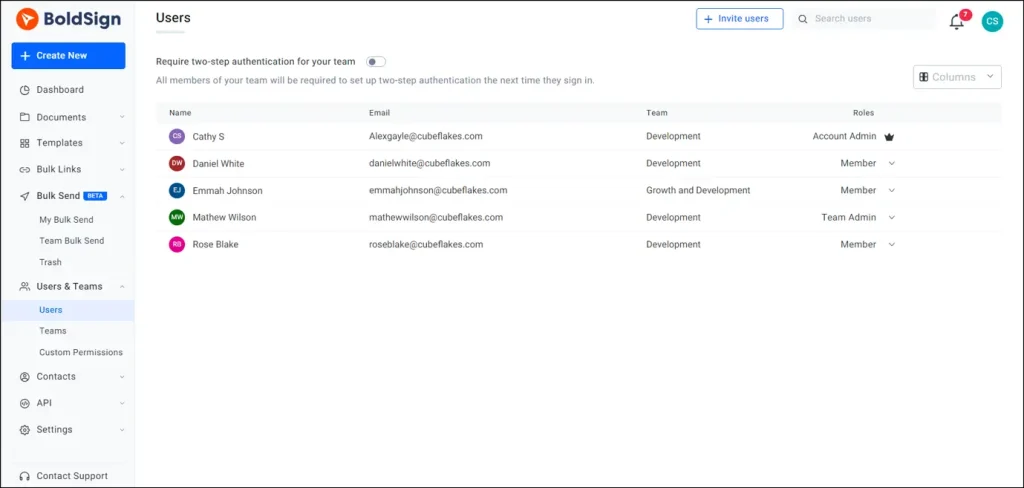Image resolution: width=1024 pixels, height=488 pixels.
Task: Open the CS profile avatar menu
Action: pos(992,22)
